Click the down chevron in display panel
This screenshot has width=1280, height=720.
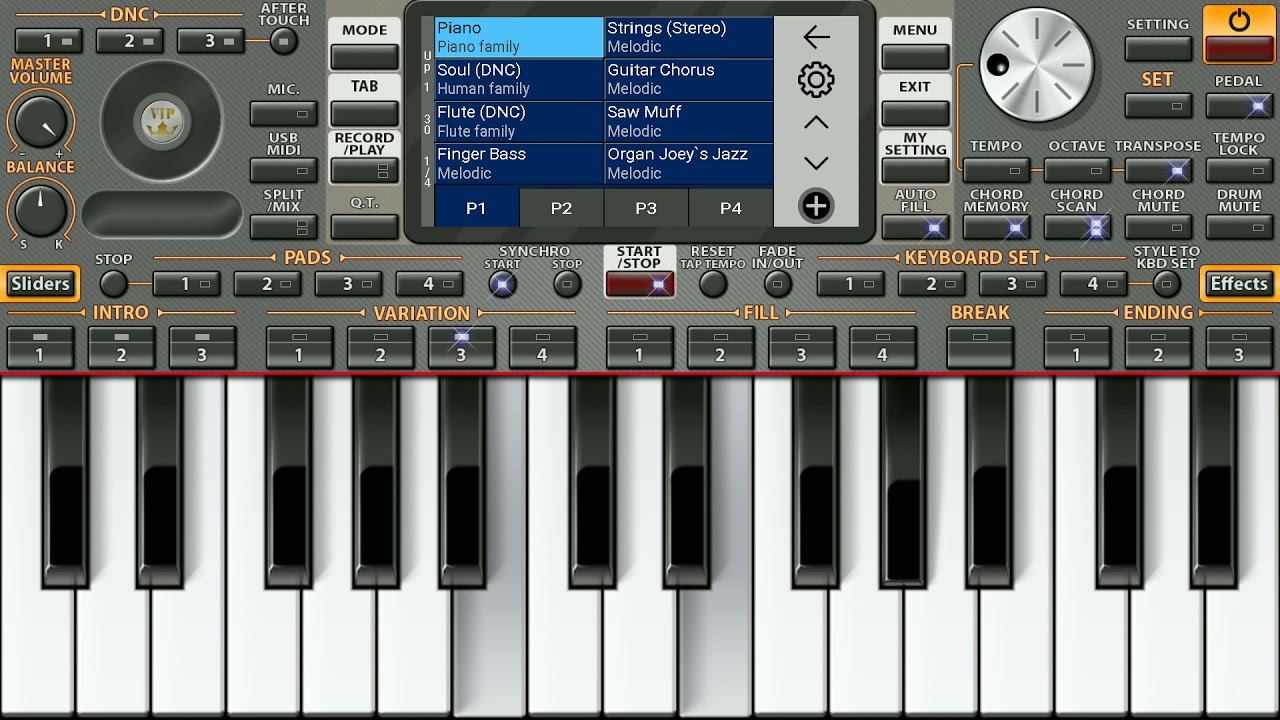(x=816, y=163)
